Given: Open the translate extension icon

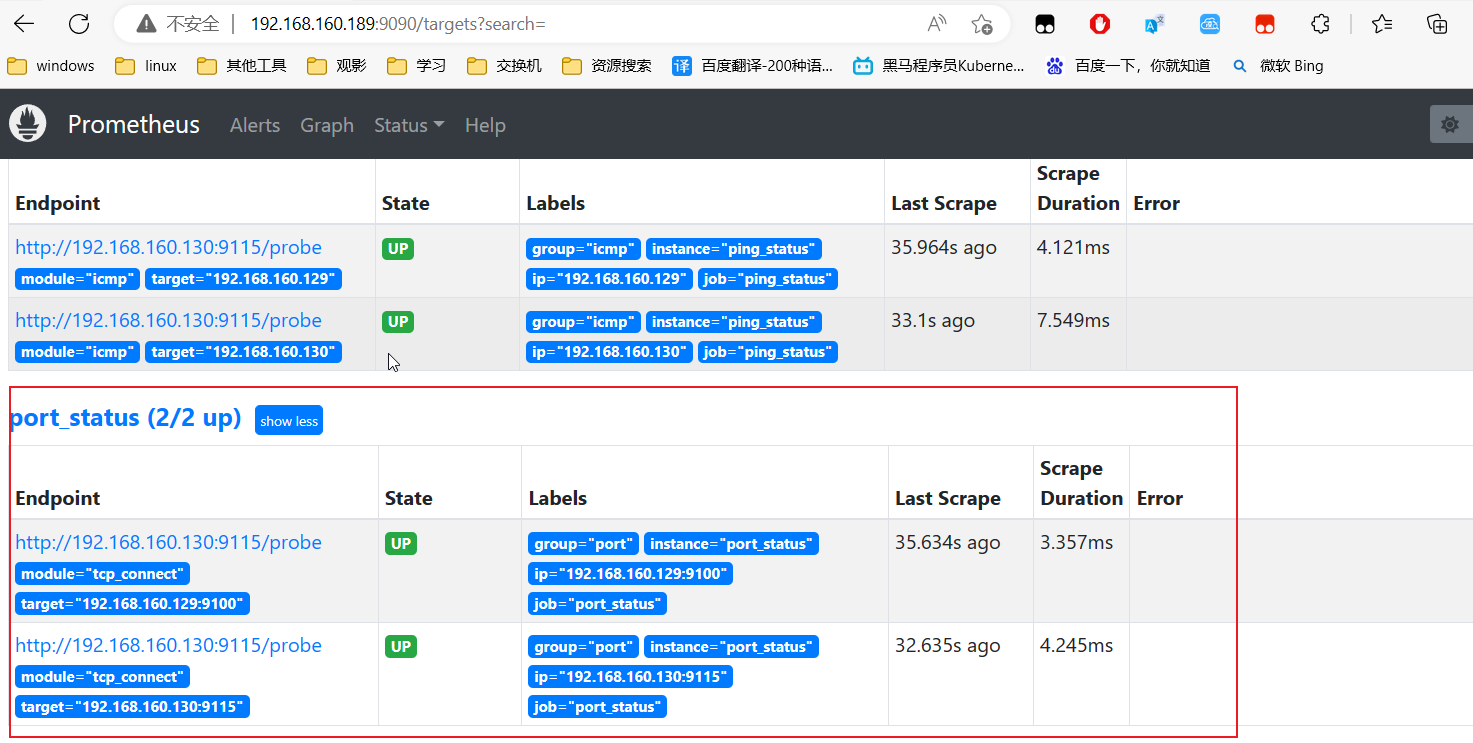Looking at the screenshot, I should tap(1155, 24).
